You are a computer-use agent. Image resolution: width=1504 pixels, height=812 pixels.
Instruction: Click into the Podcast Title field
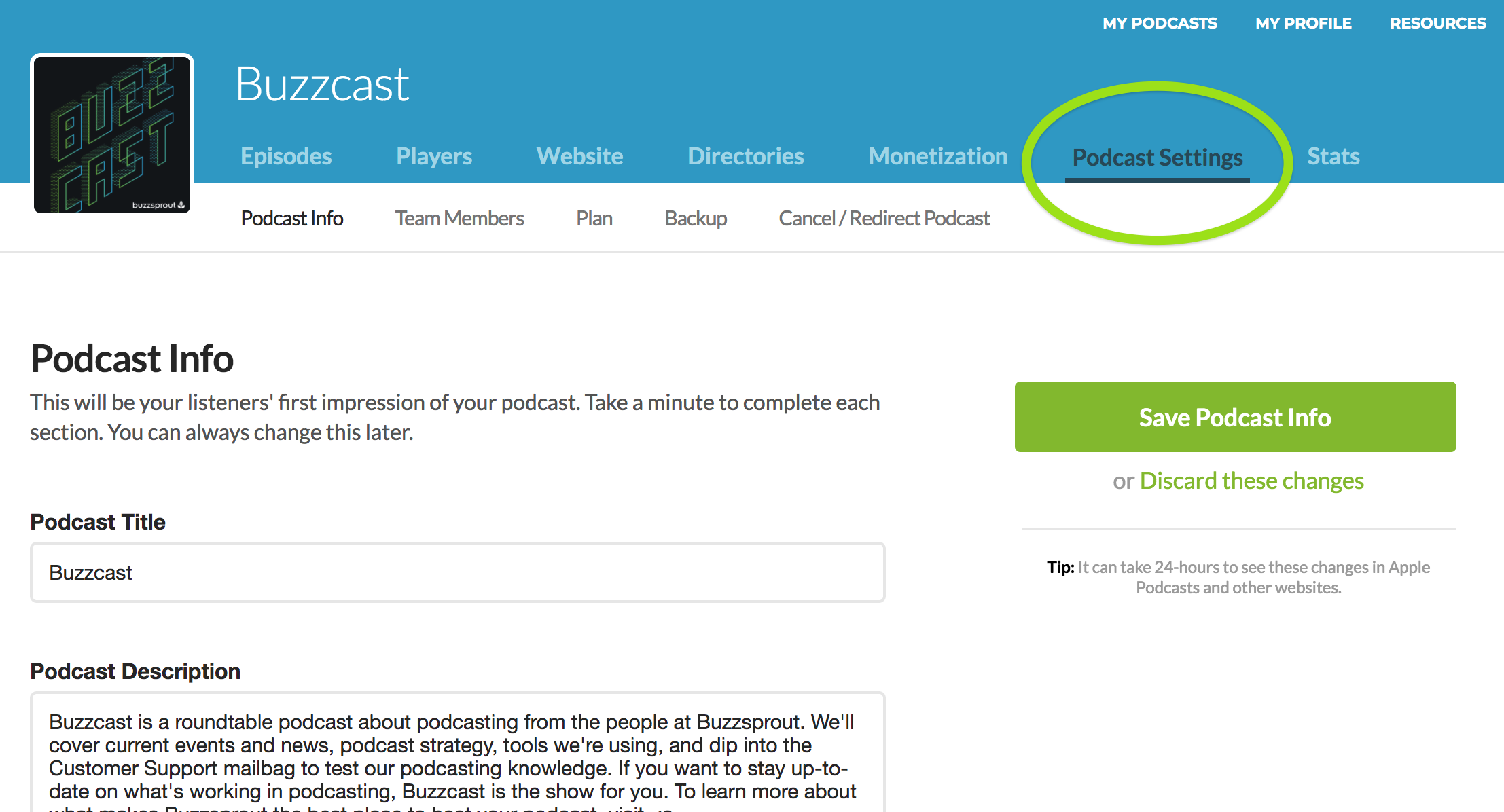pyautogui.click(x=457, y=572)
